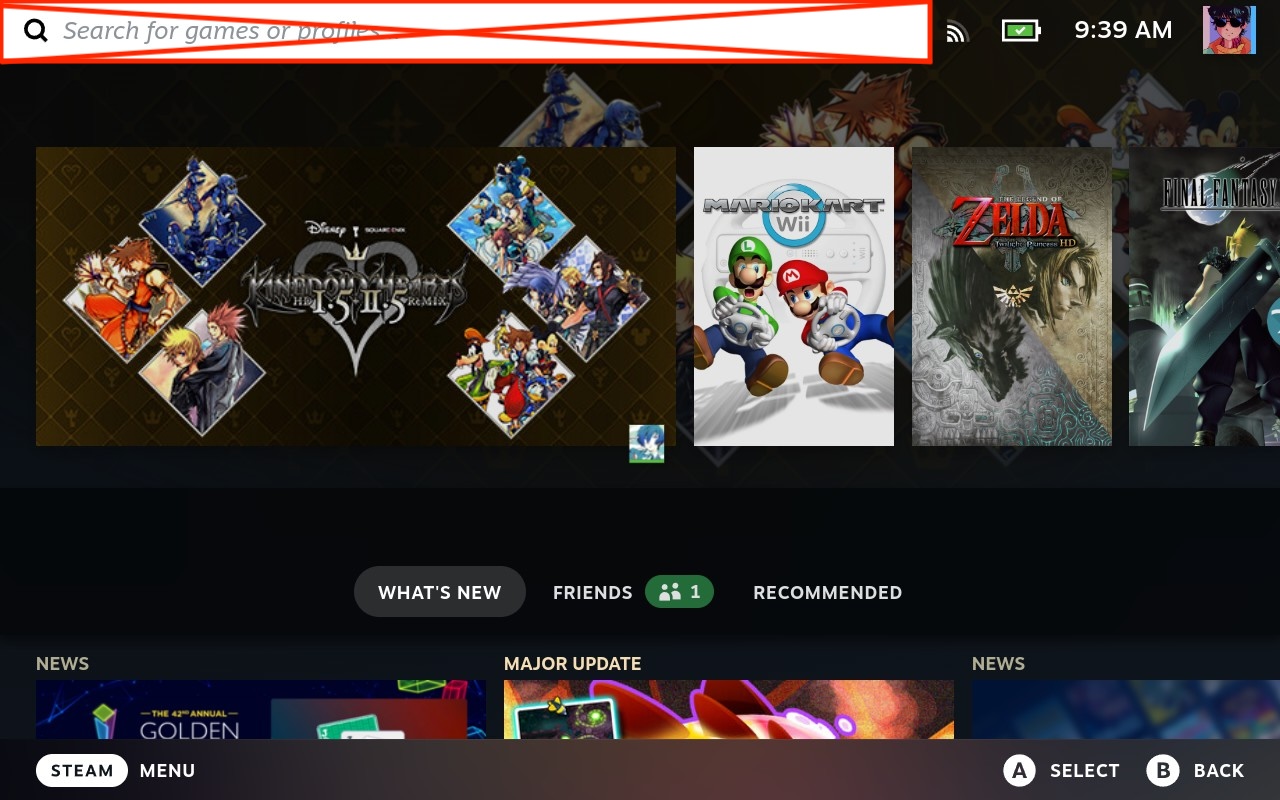The height and width of the screenshot is (800, 1280).
Task: Check the battery status icon
Action: point(1020,31)
